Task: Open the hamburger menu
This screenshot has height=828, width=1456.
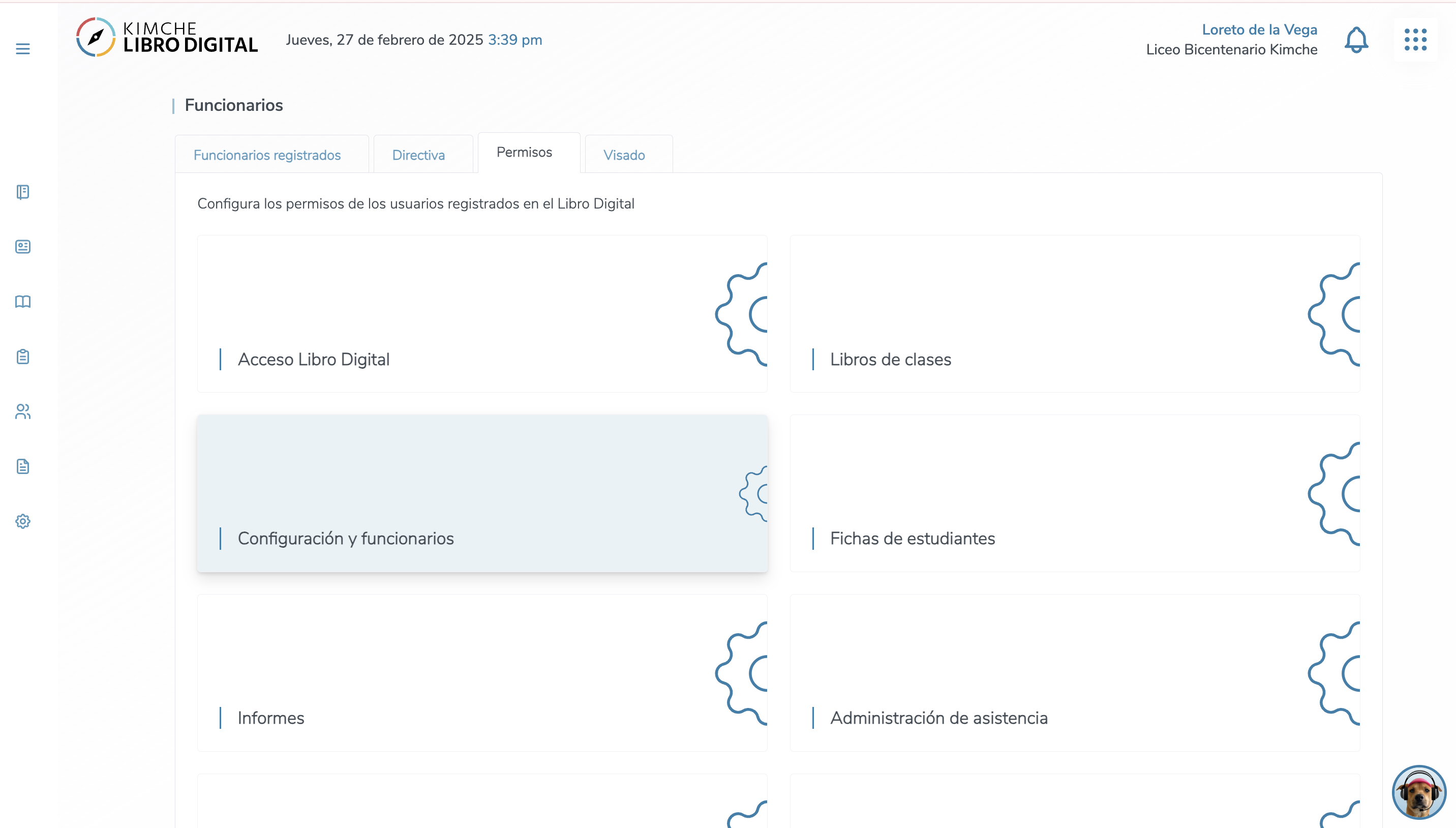Action: point(23,49)
